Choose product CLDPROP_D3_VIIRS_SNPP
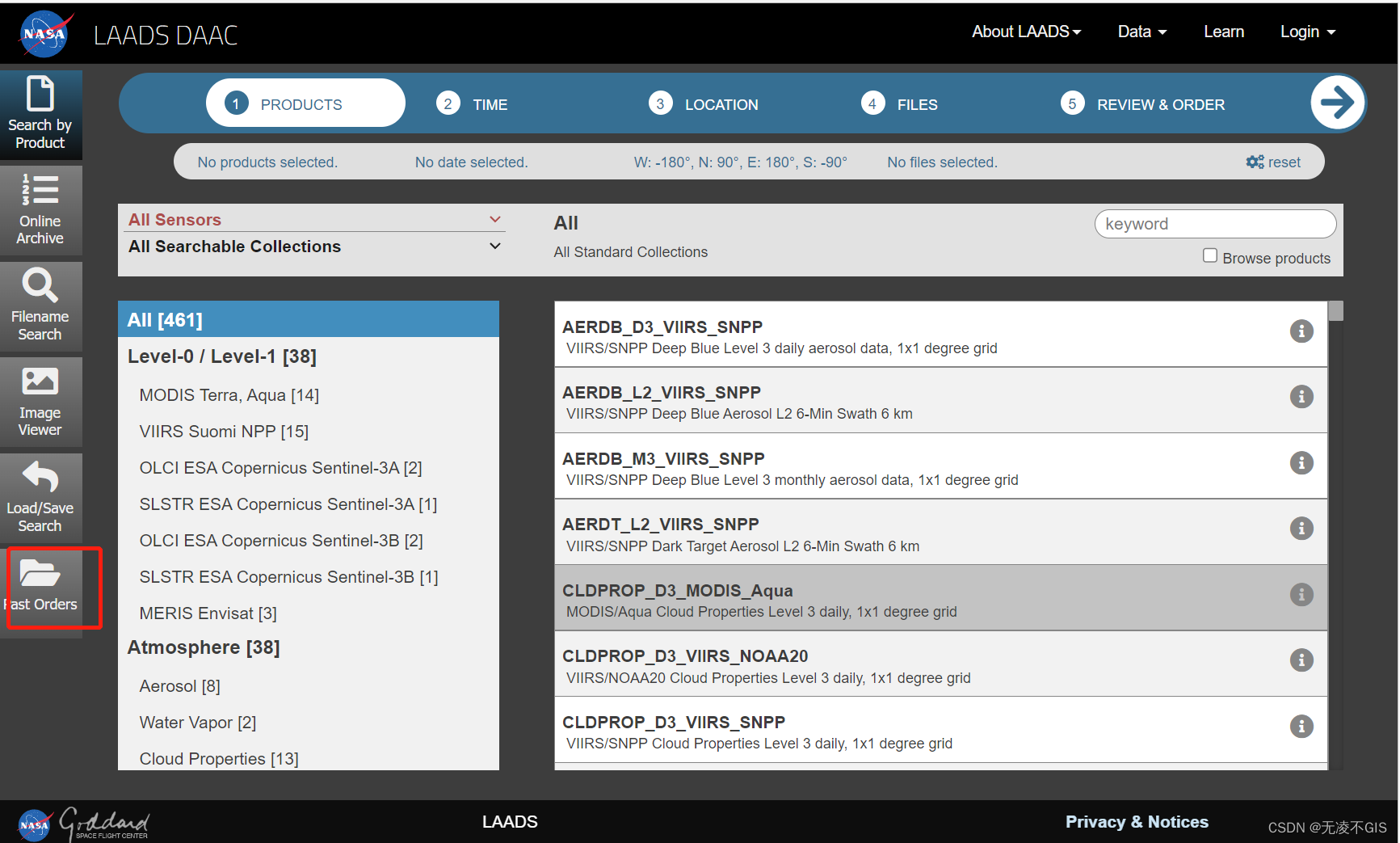 (x=941, y=730)
